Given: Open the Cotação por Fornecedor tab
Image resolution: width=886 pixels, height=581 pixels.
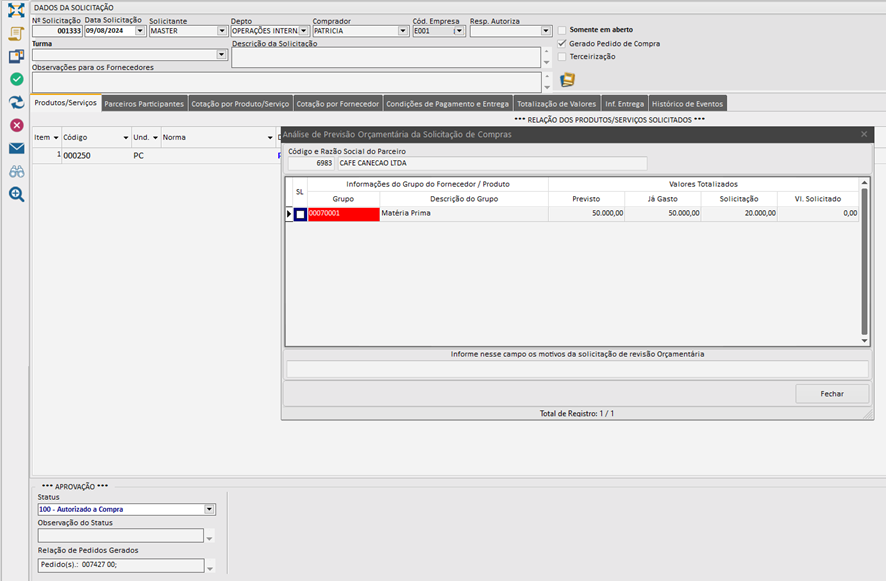Looking at the screenshot, I should 338,103.
